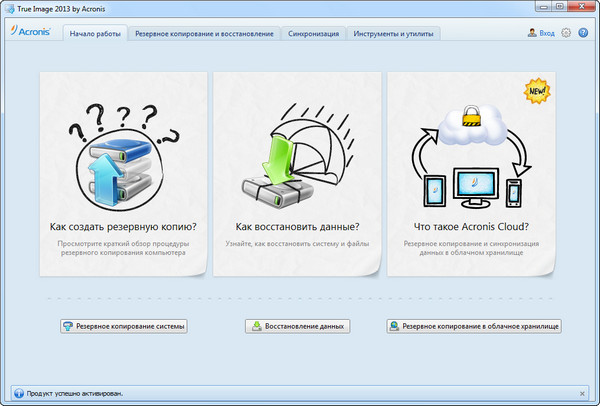The image size is (600, 406).
Task: Open the settings gear icon
Action: coord(566,33)
